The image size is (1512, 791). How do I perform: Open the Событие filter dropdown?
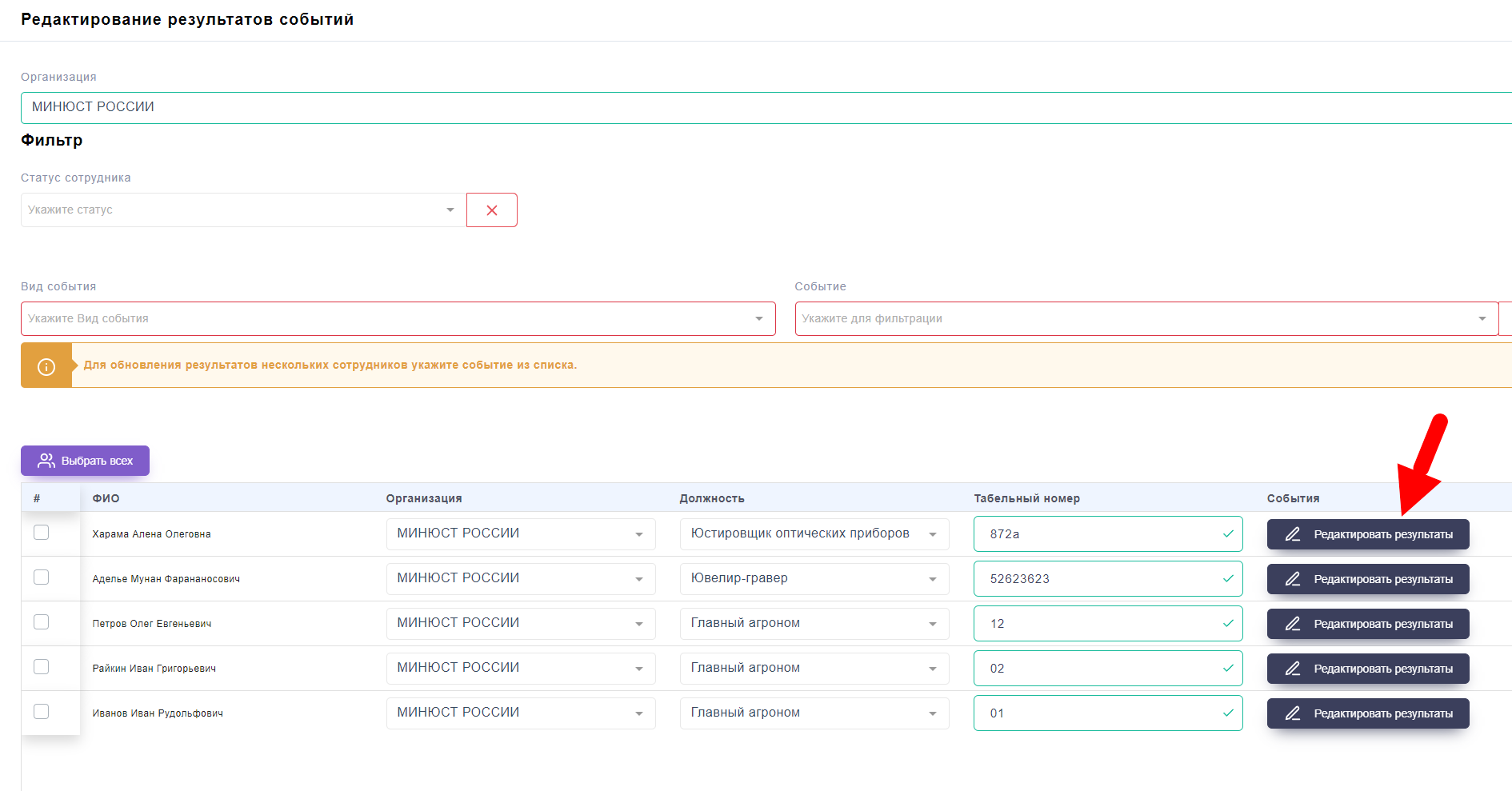click(x=1146, y=319)
